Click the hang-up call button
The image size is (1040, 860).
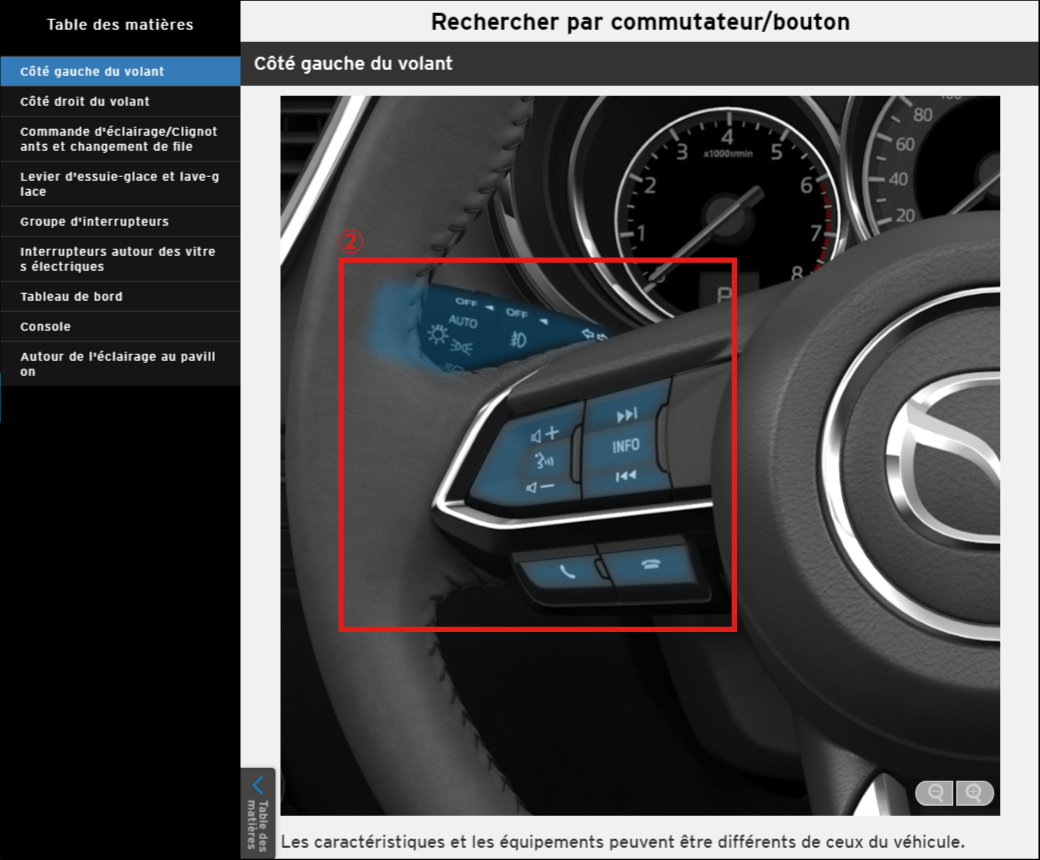point(651,563)
